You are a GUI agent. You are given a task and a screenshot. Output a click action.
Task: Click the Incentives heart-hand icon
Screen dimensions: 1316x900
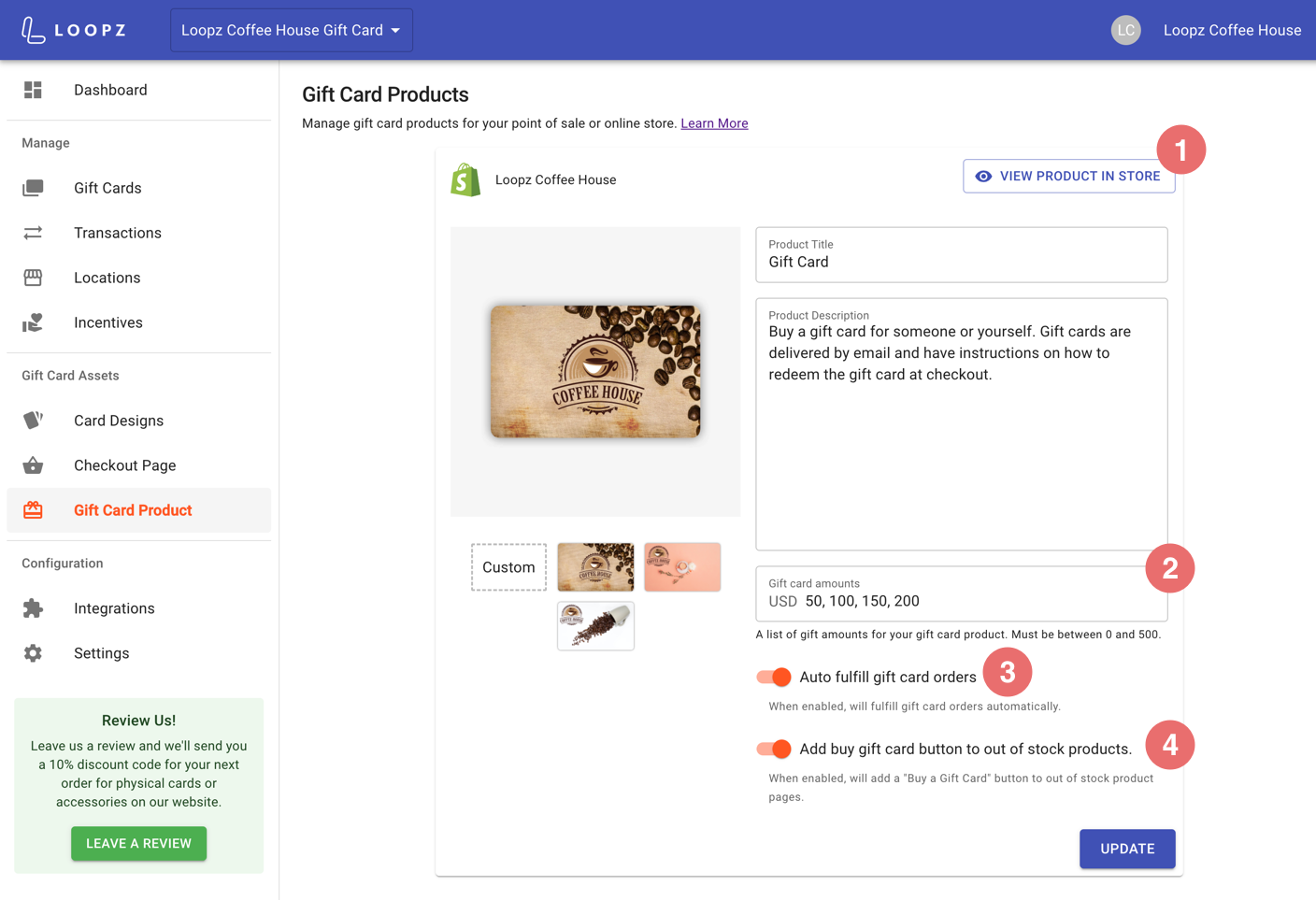point(33,322)
